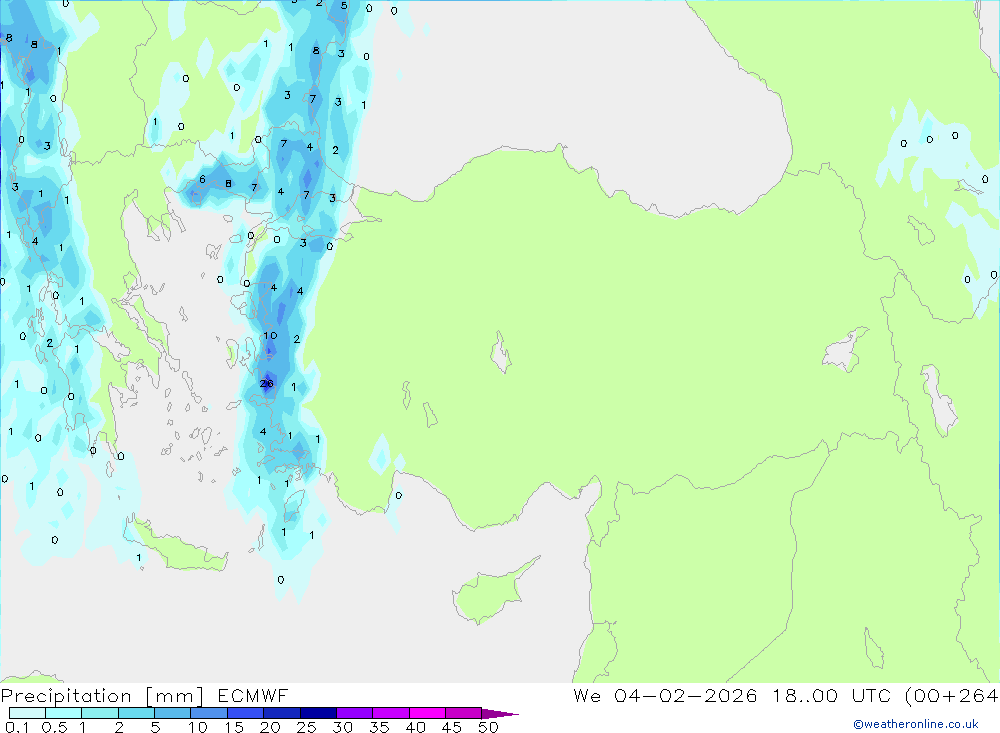Click legend scale label "20"
The height and width of the screenshot is (733, 1000).
[270, 727]
